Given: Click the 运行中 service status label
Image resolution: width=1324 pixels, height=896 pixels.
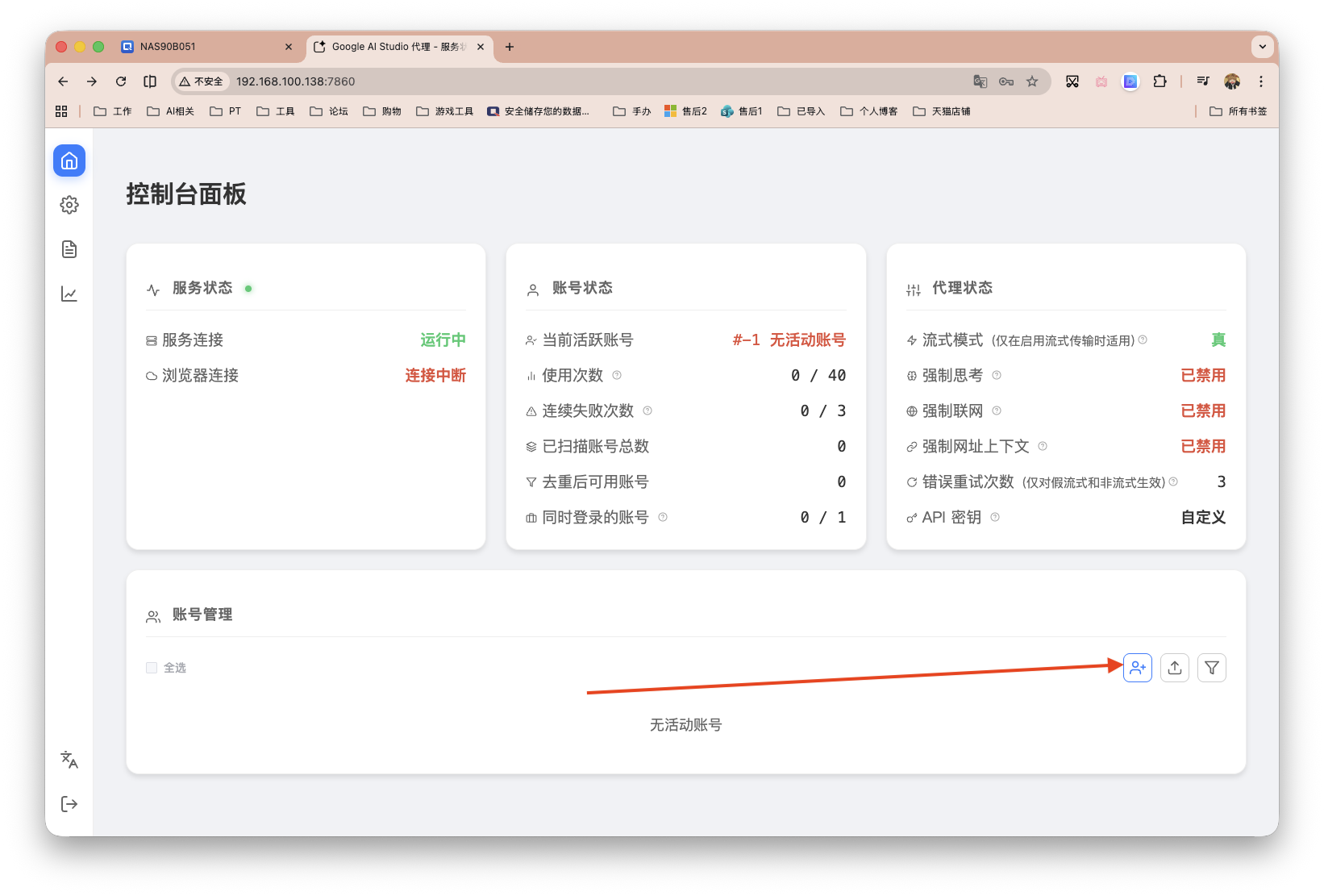Looking at the screenshot, I should point(443,340).
